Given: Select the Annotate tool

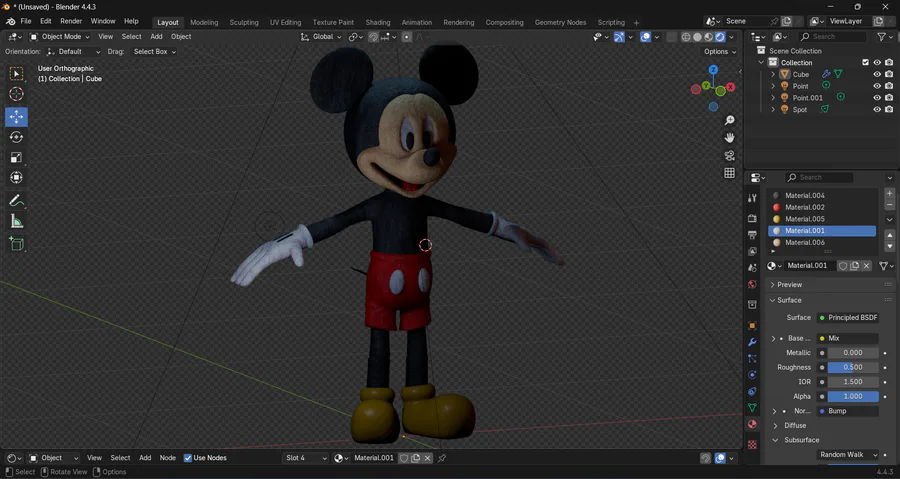Looking at the screenshot, I should click(16, 201).
